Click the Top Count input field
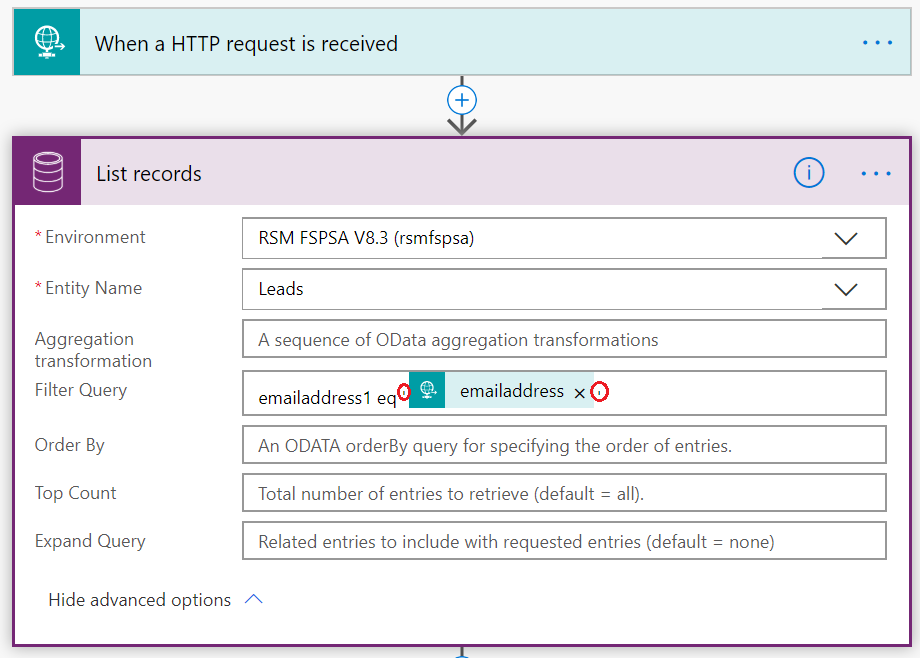This screenshot has width=920, height=658. click(564, 493)
